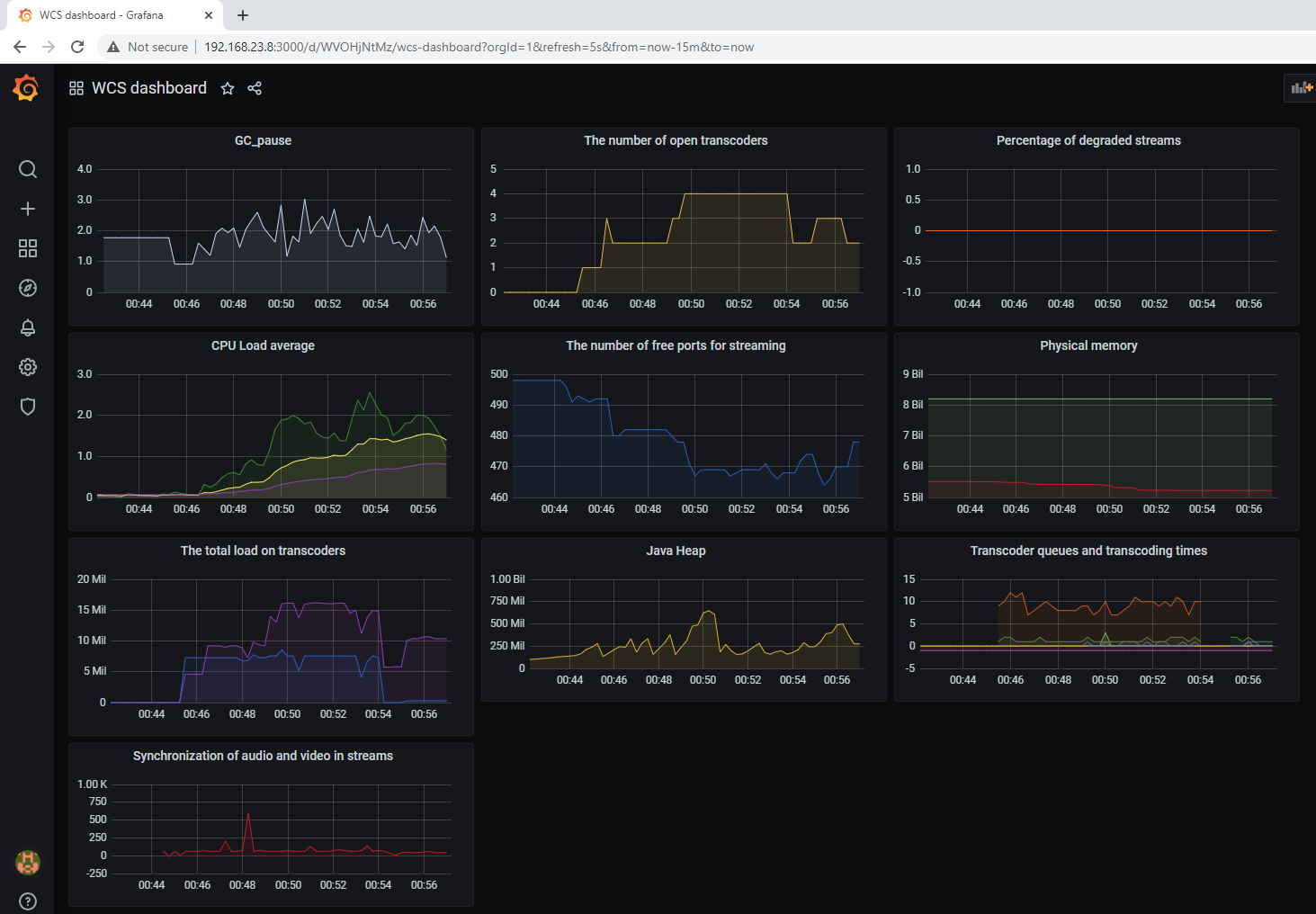This screenshot has height=914, width=1316.
Task: Open the Create (plus) sidebar icon
Action: (27, 209)
